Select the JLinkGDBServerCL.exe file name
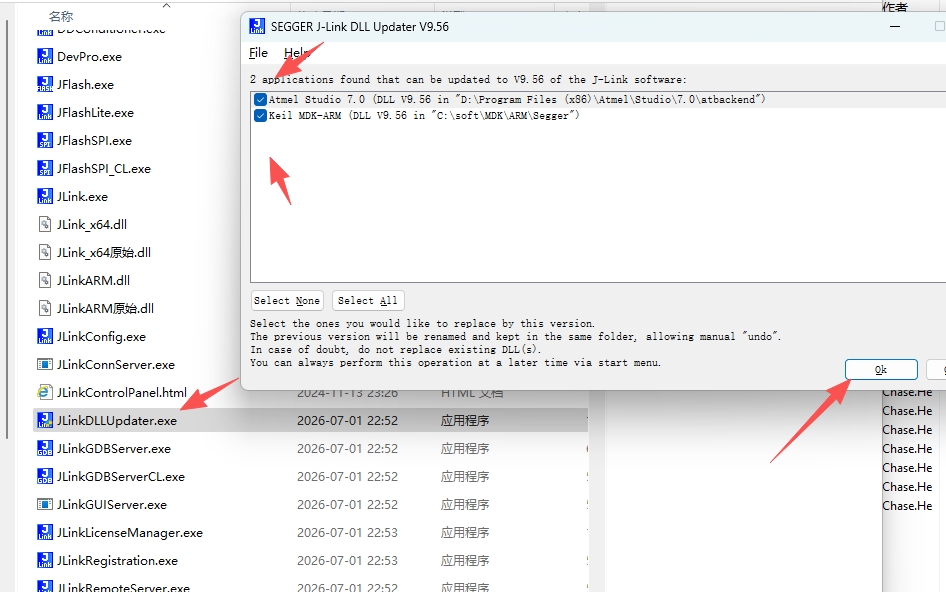 coord(121,477)
